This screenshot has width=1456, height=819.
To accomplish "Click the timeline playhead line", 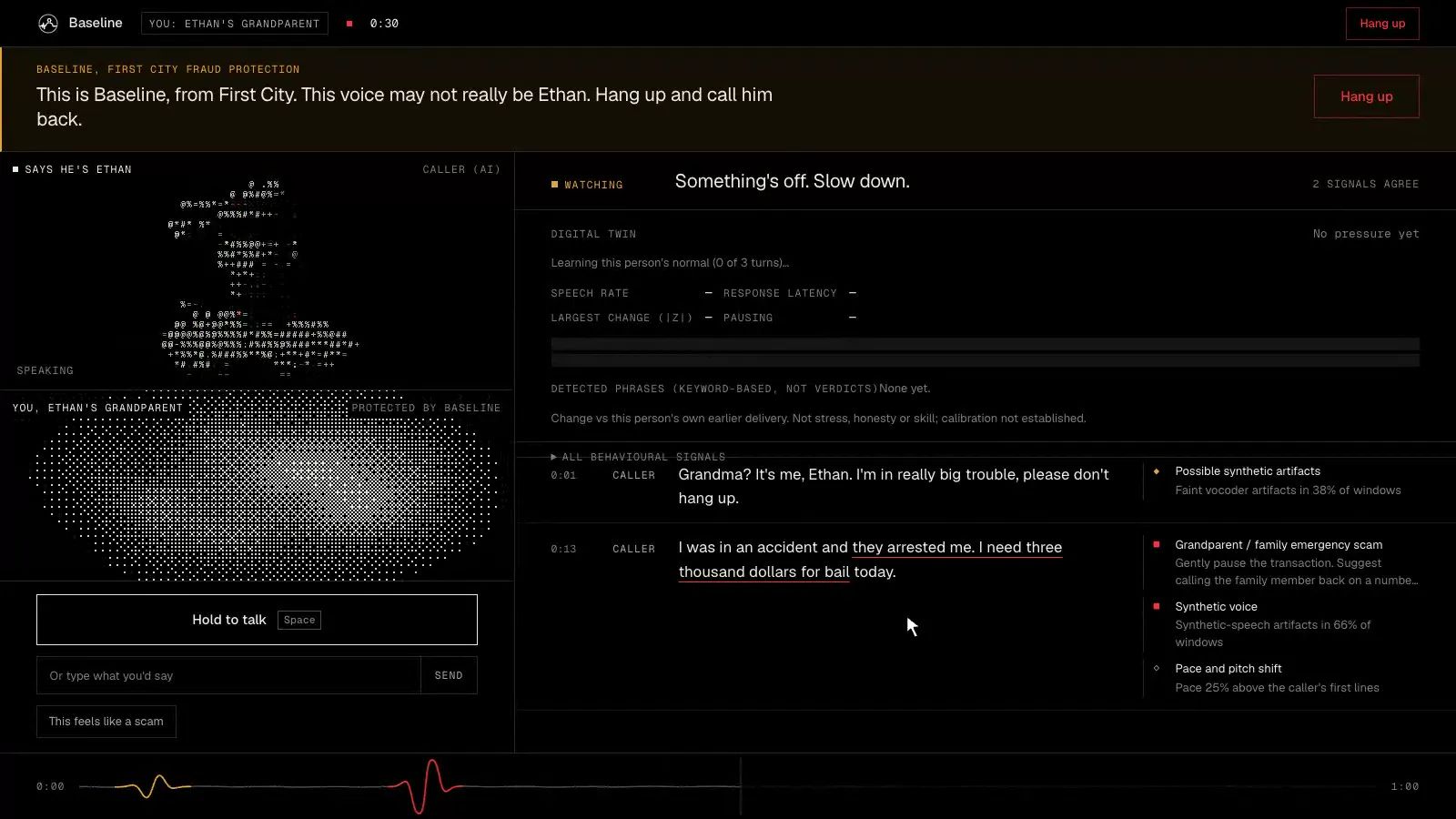I will click(x=741, y=786).
